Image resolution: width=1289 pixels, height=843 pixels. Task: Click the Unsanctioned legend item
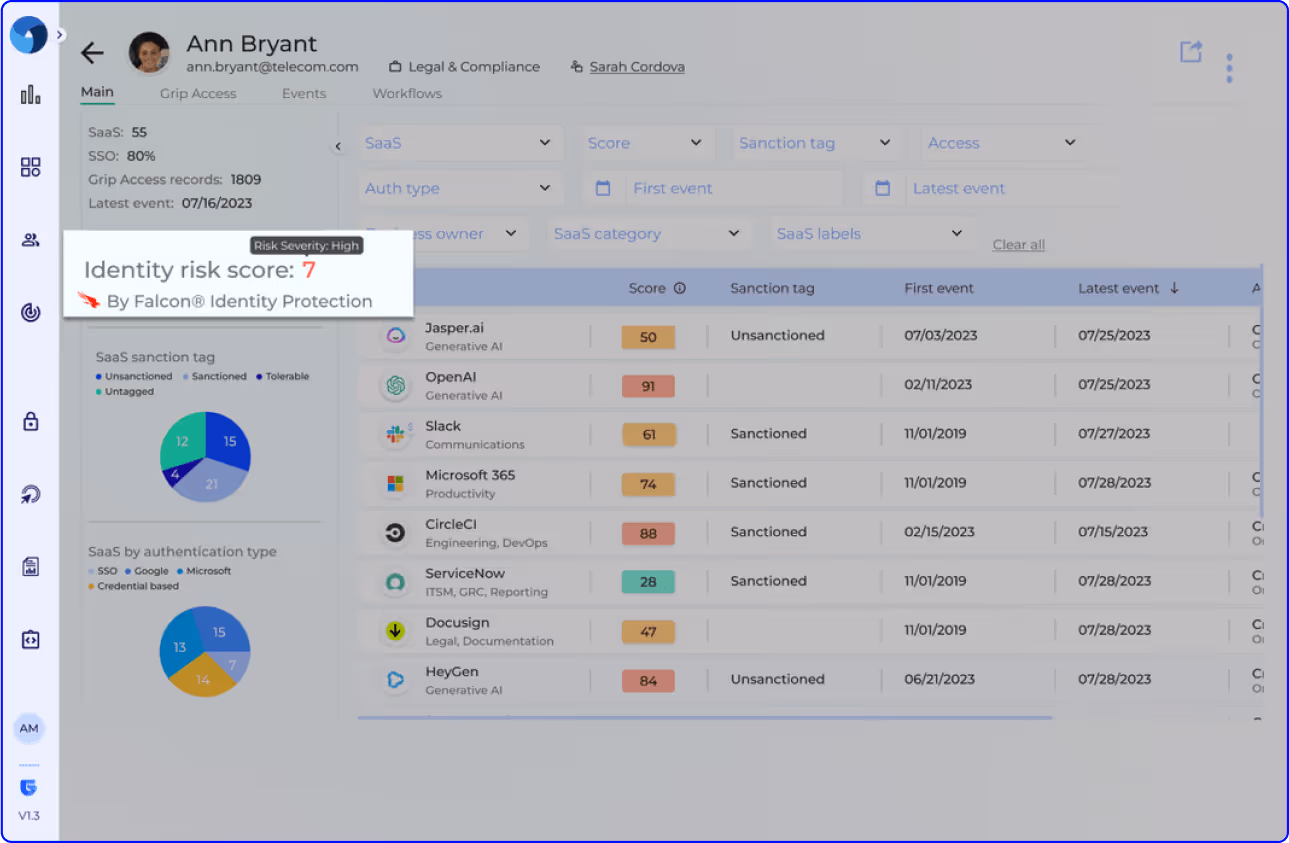[x=134, y=377]
